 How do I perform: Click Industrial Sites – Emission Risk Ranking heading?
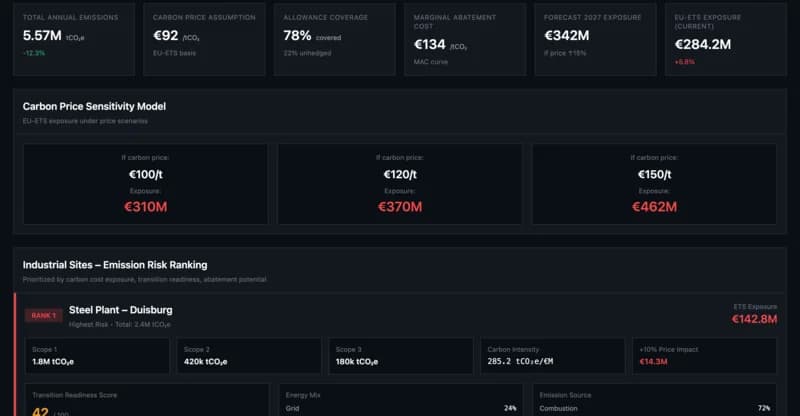point(115,265)
